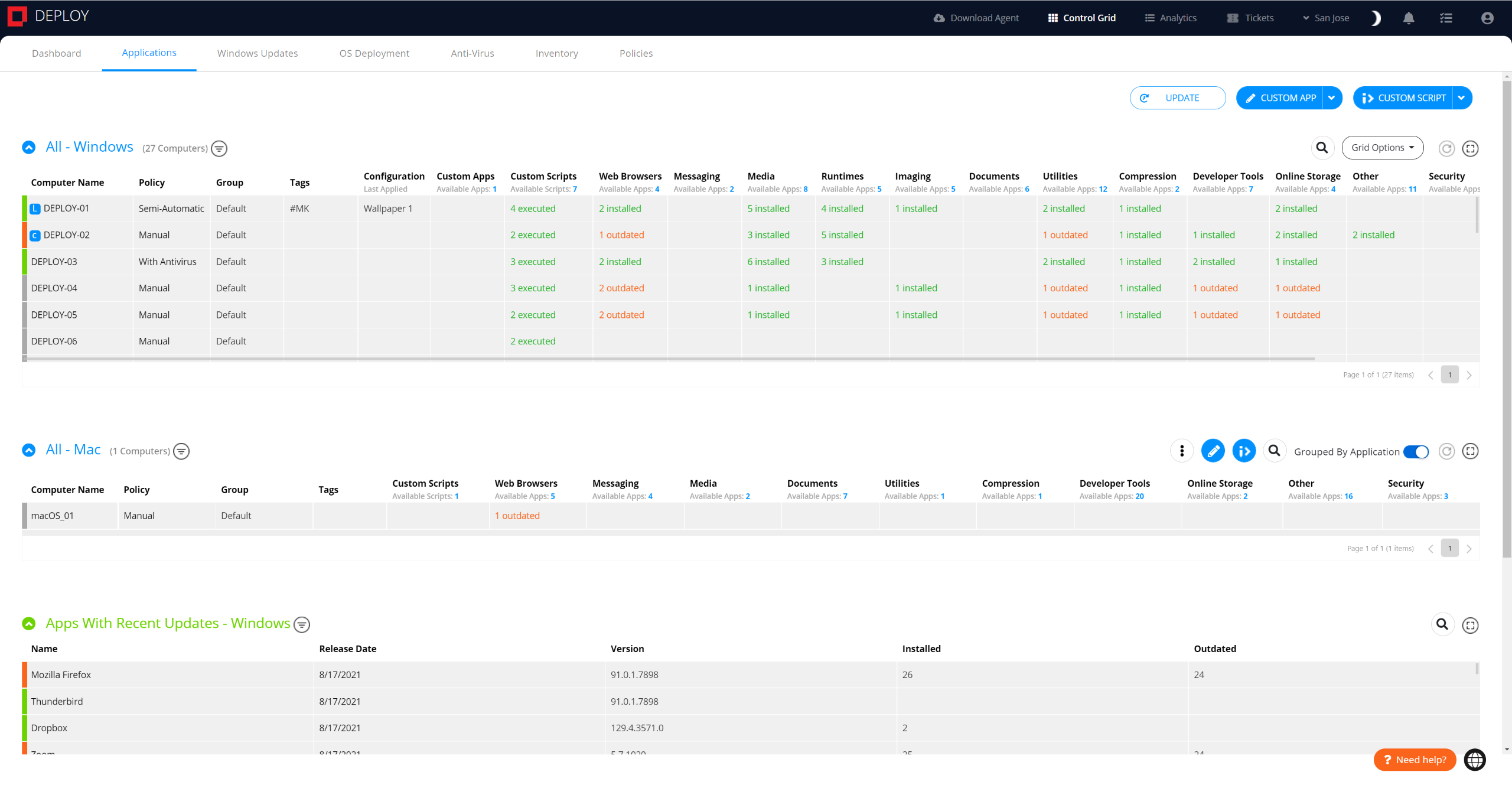This screenshot has height=785, width=1512.
Task: Open notifications via the bell icon
Action: click(x=1409, y=18)
